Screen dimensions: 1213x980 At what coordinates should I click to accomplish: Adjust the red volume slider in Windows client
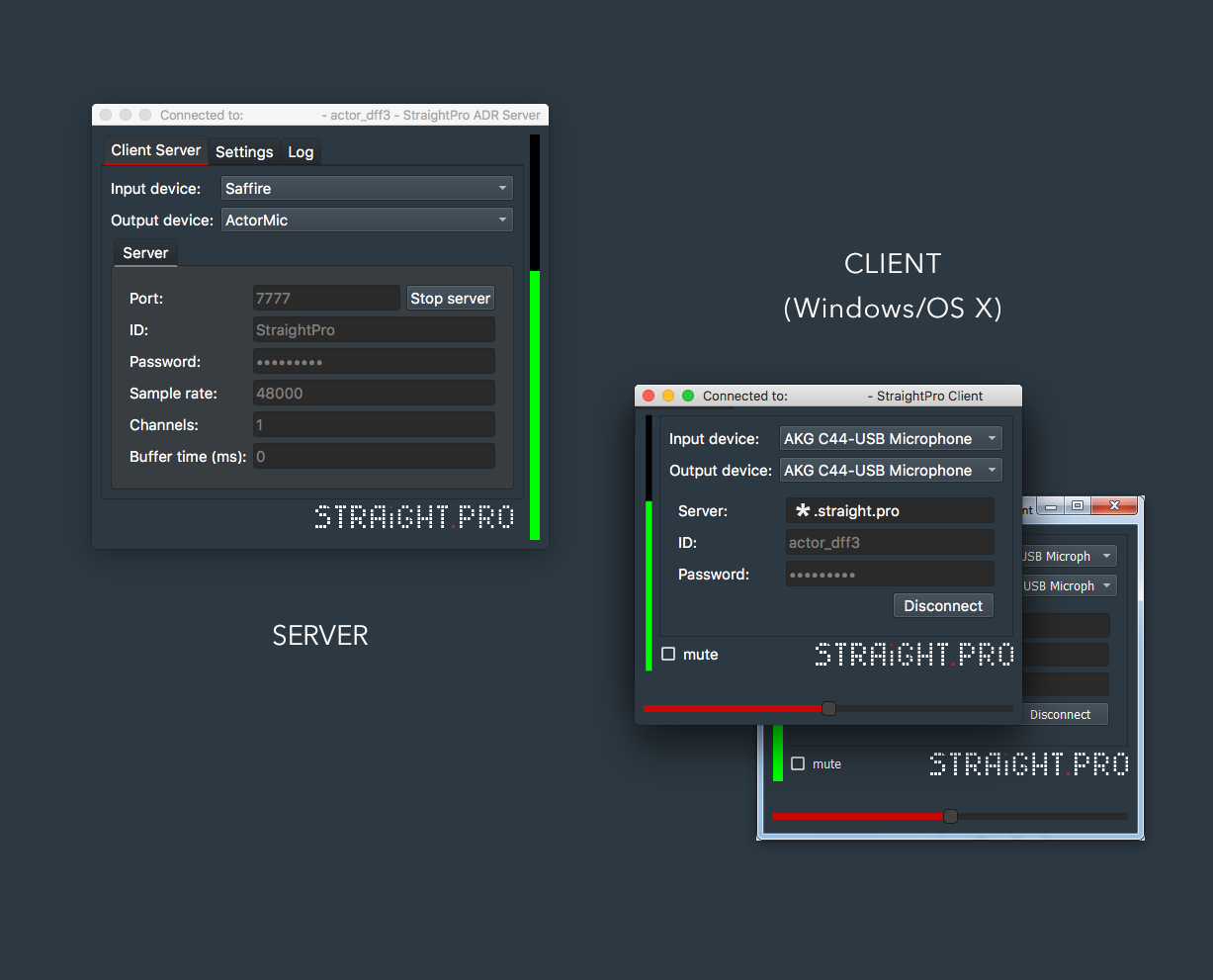pyautogui.click(x=950, y=816)
